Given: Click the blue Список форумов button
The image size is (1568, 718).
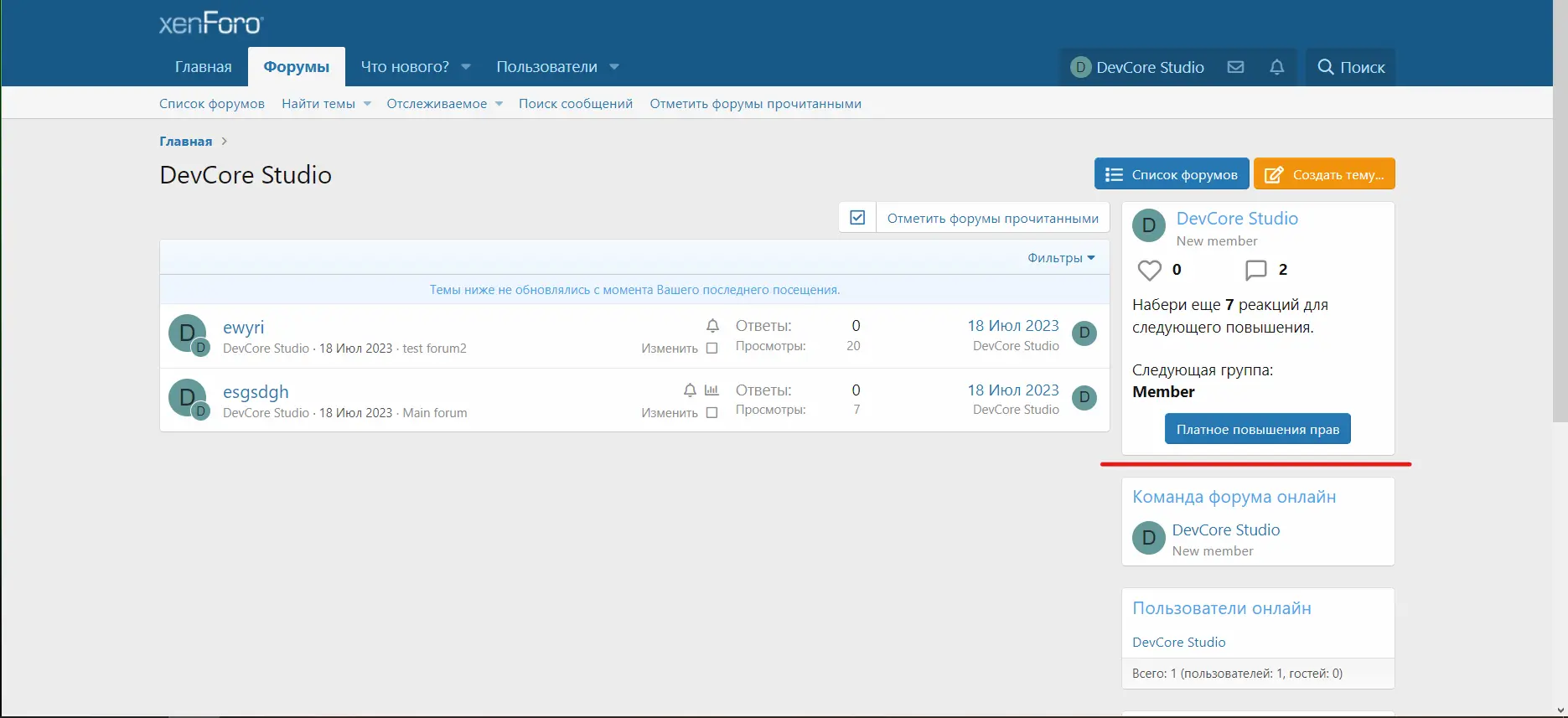Looking at the screenshot, I should [x=1172, y=174].
